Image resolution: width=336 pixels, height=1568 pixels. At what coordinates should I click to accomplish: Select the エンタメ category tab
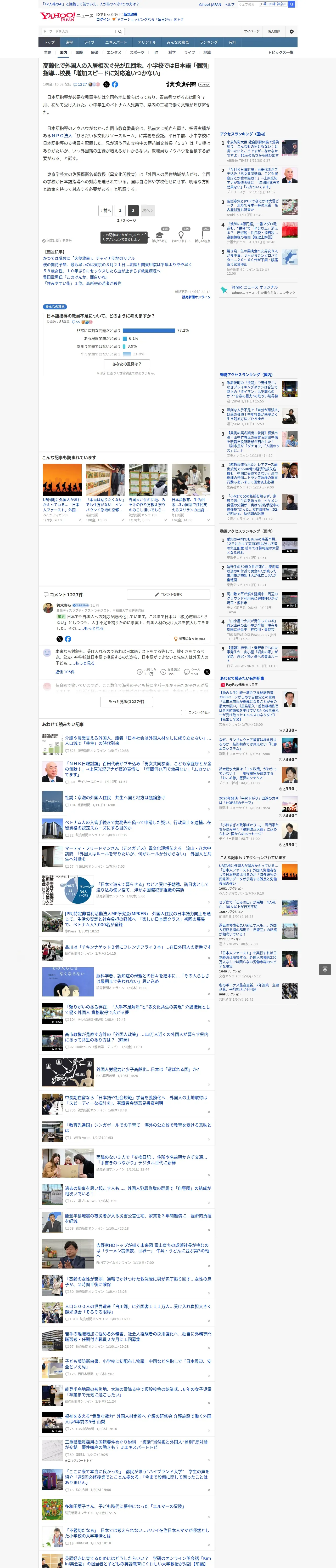click(x=114, y=52)
